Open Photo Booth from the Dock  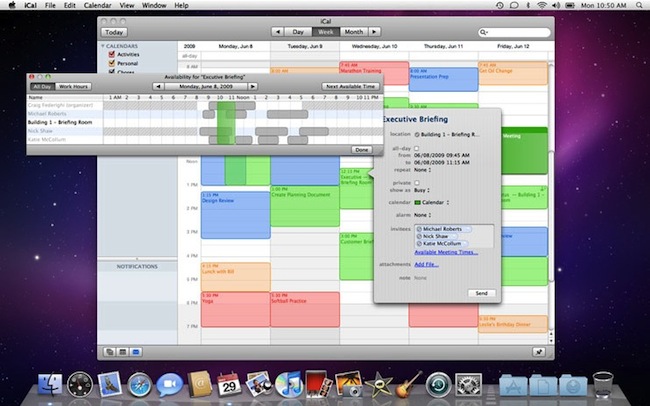(x=318, y=384)
